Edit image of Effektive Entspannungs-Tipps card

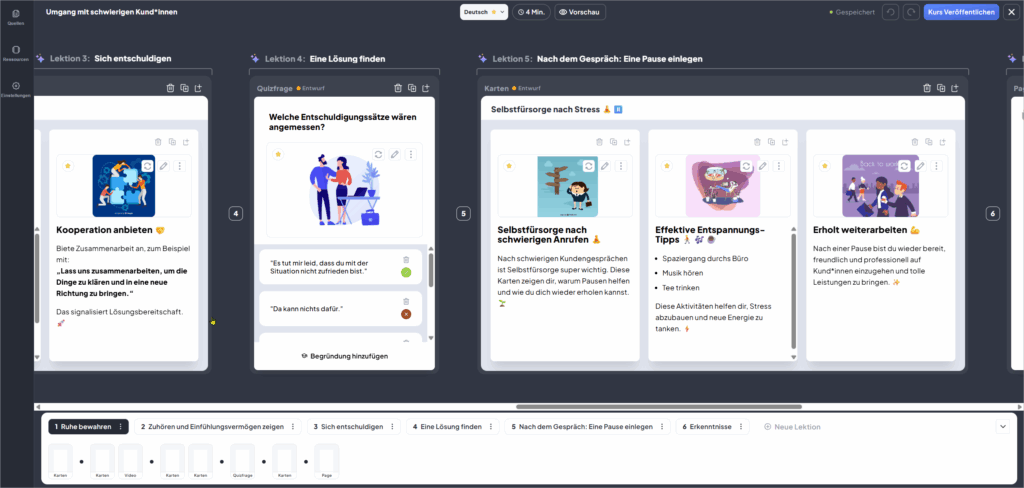(763, 166)
